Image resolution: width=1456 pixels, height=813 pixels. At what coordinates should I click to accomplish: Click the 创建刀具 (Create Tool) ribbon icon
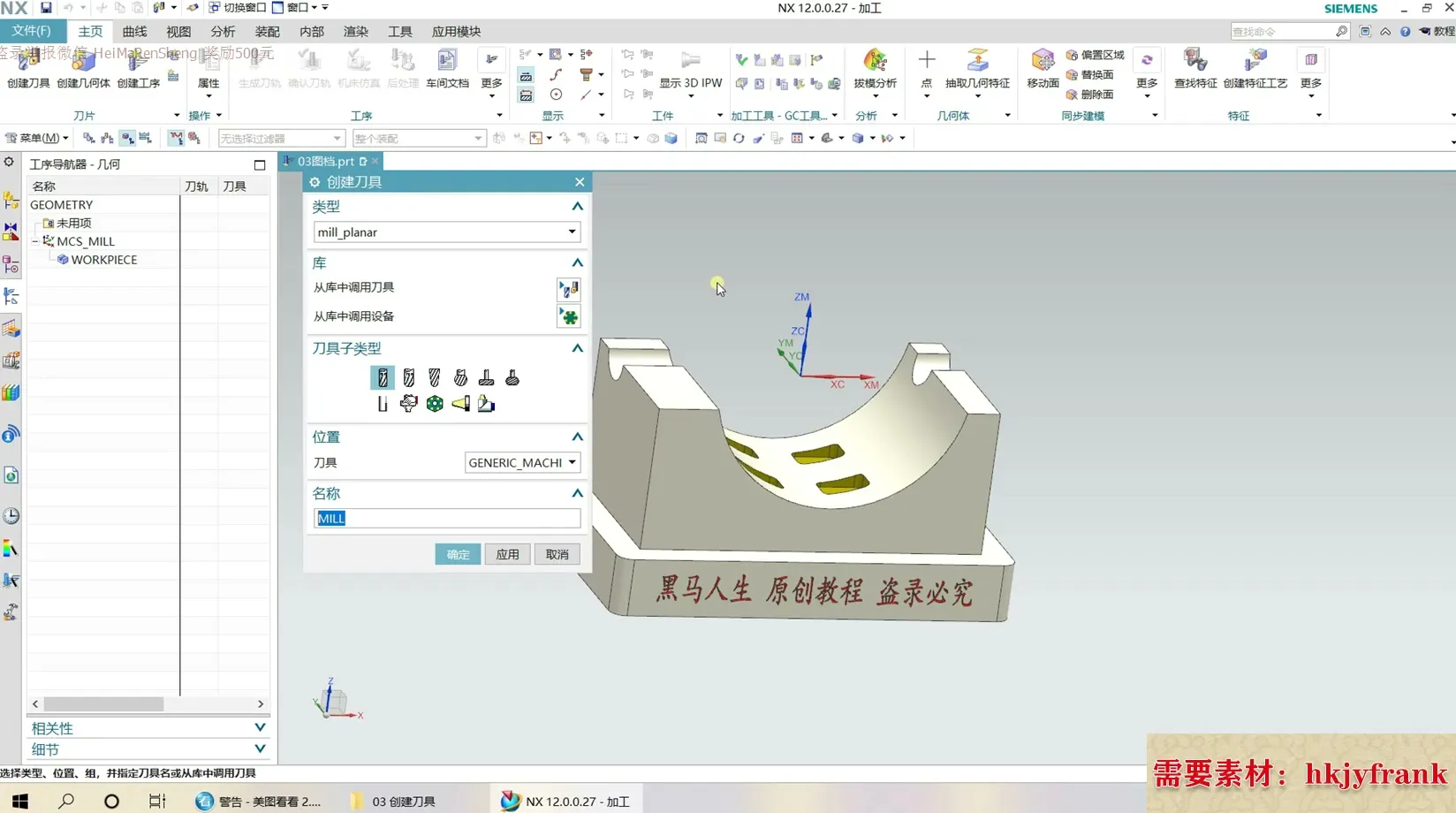pos(28,68)
